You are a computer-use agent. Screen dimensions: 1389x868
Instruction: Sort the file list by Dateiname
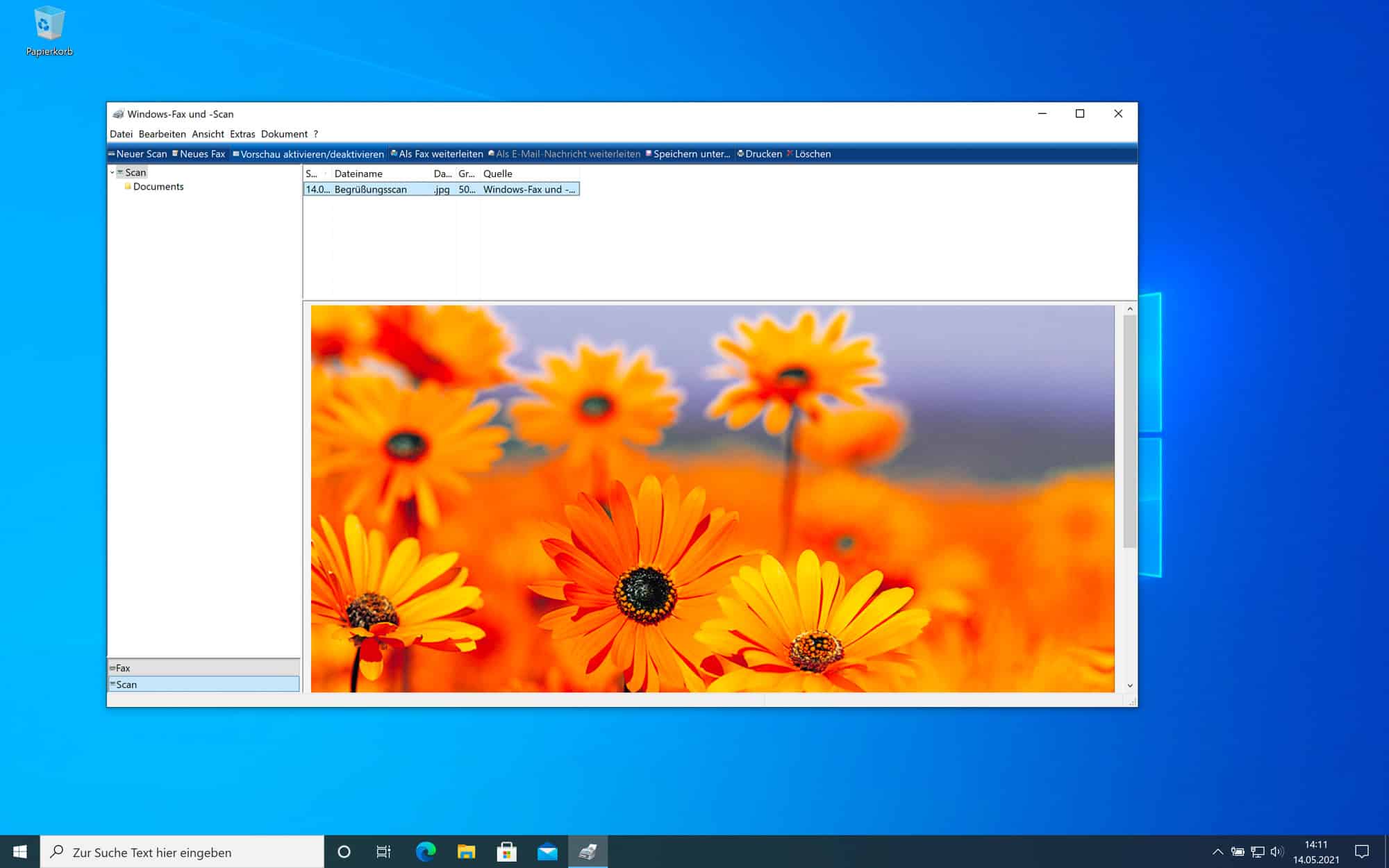pos(358,174)
